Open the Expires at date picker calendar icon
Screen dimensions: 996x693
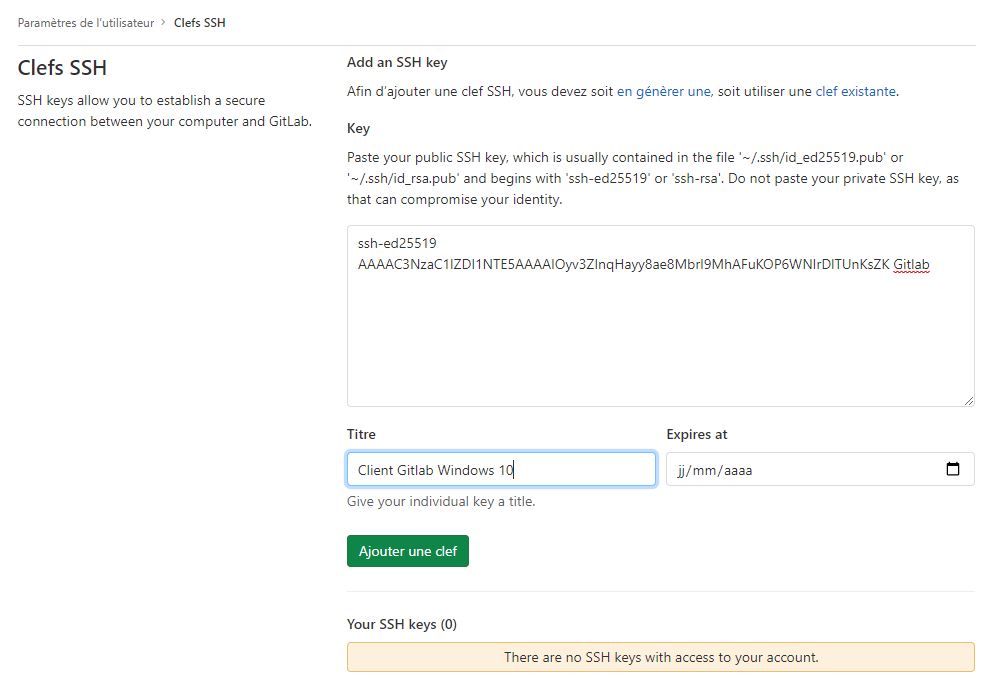coord(955,468)
